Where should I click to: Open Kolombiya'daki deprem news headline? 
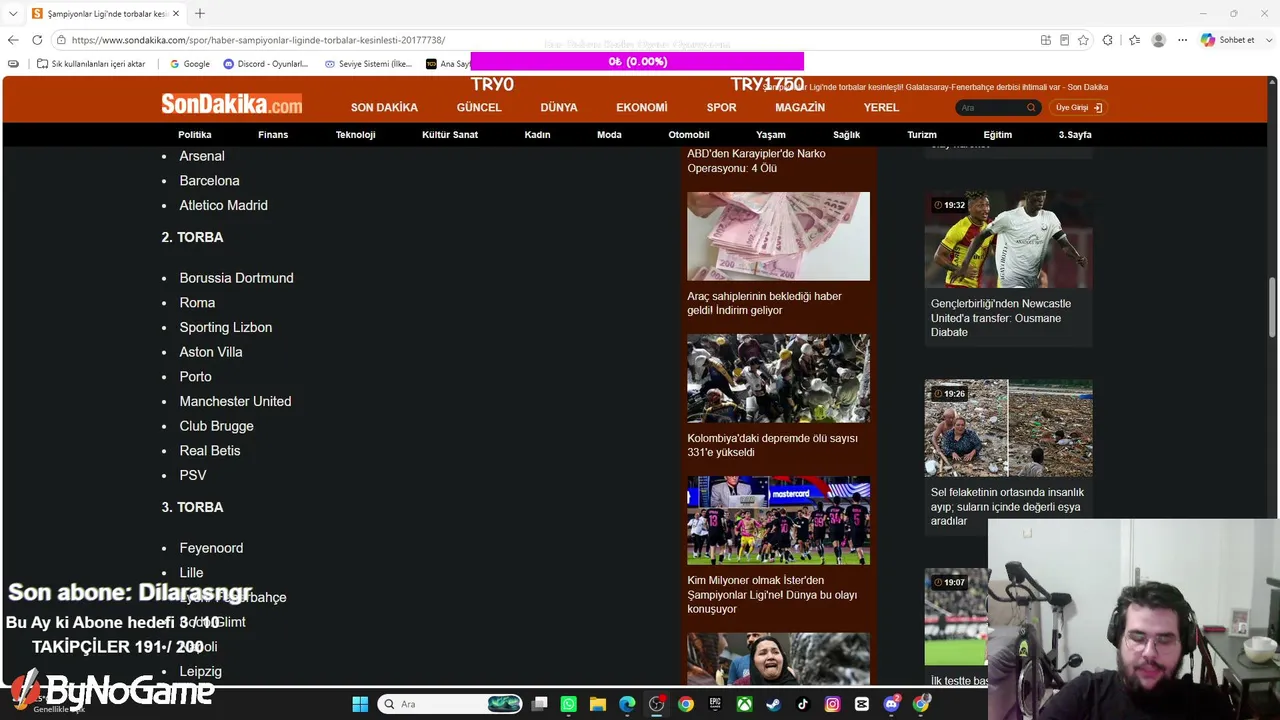point(772,445)
